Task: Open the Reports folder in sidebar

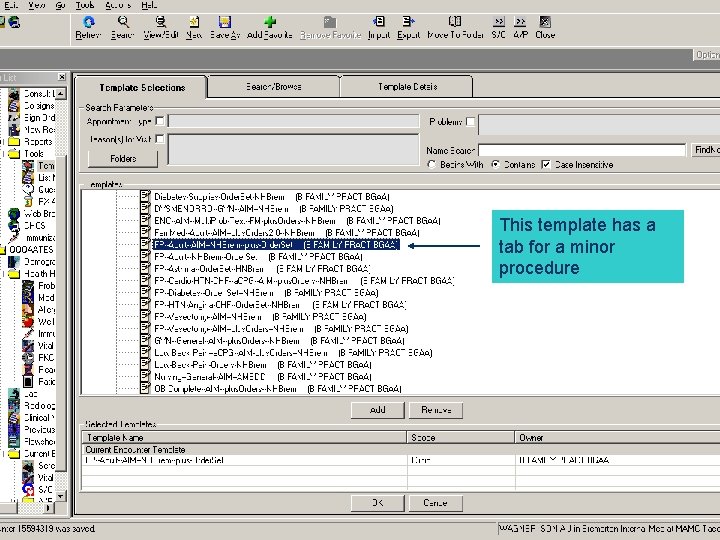Action: click(31, 141)
